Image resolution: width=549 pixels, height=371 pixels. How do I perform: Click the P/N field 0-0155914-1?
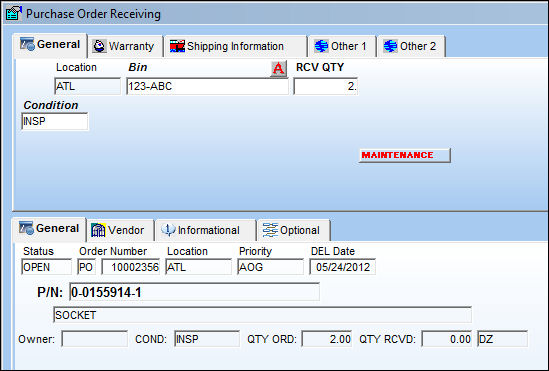click(x=194, y=292)
